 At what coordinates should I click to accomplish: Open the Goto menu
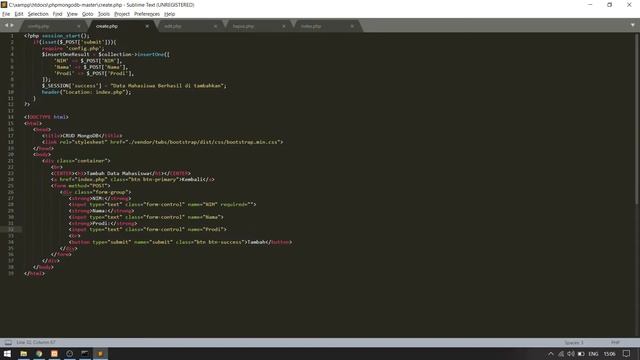tap(87, 14)
